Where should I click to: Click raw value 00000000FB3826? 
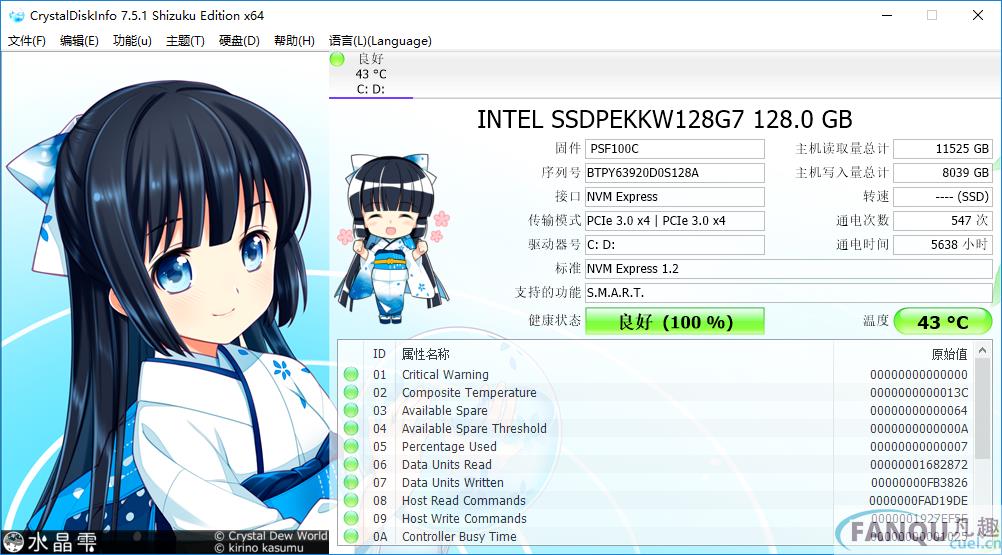pyautogui.click(x=920, y=482)
